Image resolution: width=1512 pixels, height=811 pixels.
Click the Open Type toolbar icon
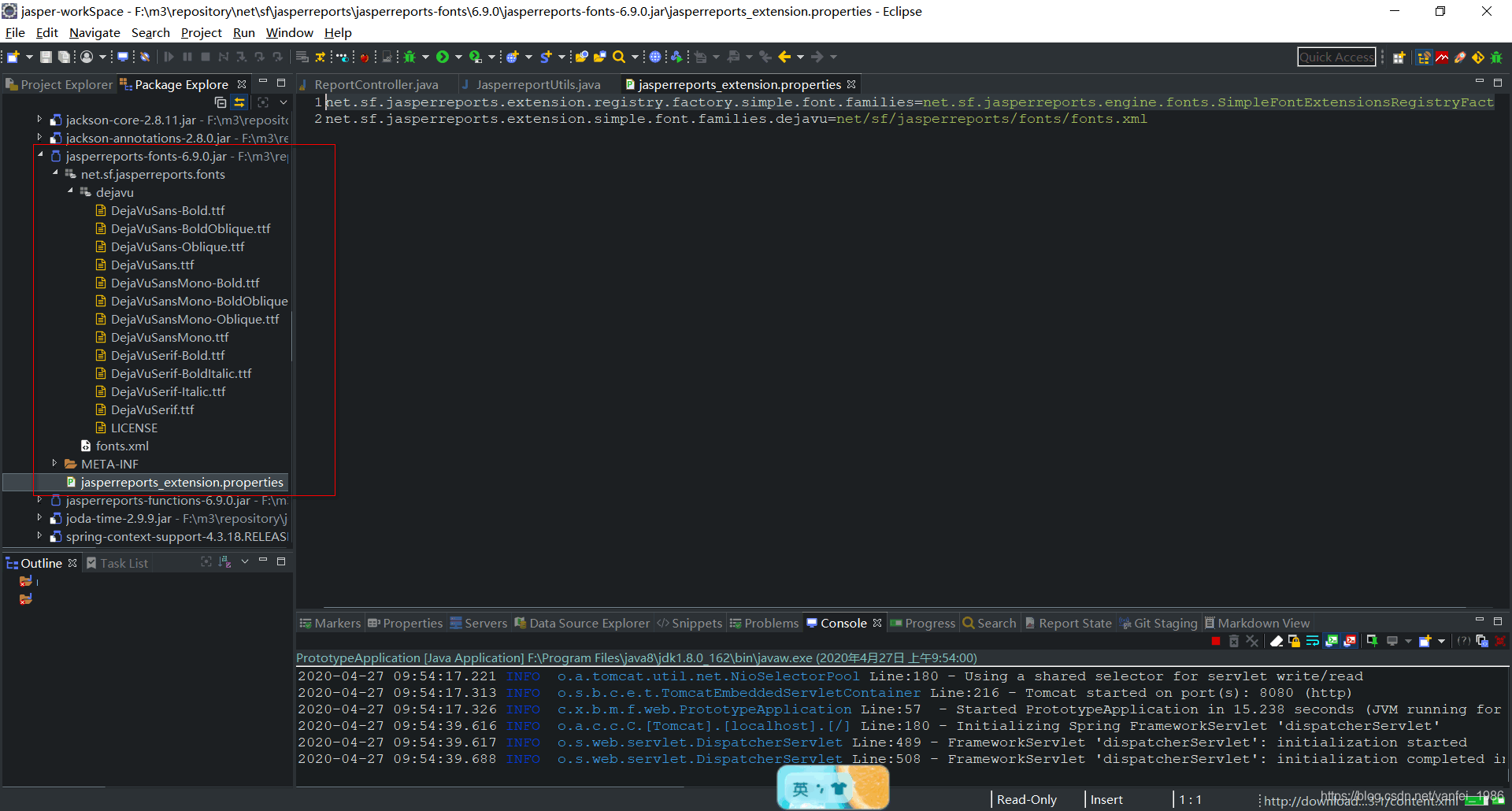[x=581, y=57]
